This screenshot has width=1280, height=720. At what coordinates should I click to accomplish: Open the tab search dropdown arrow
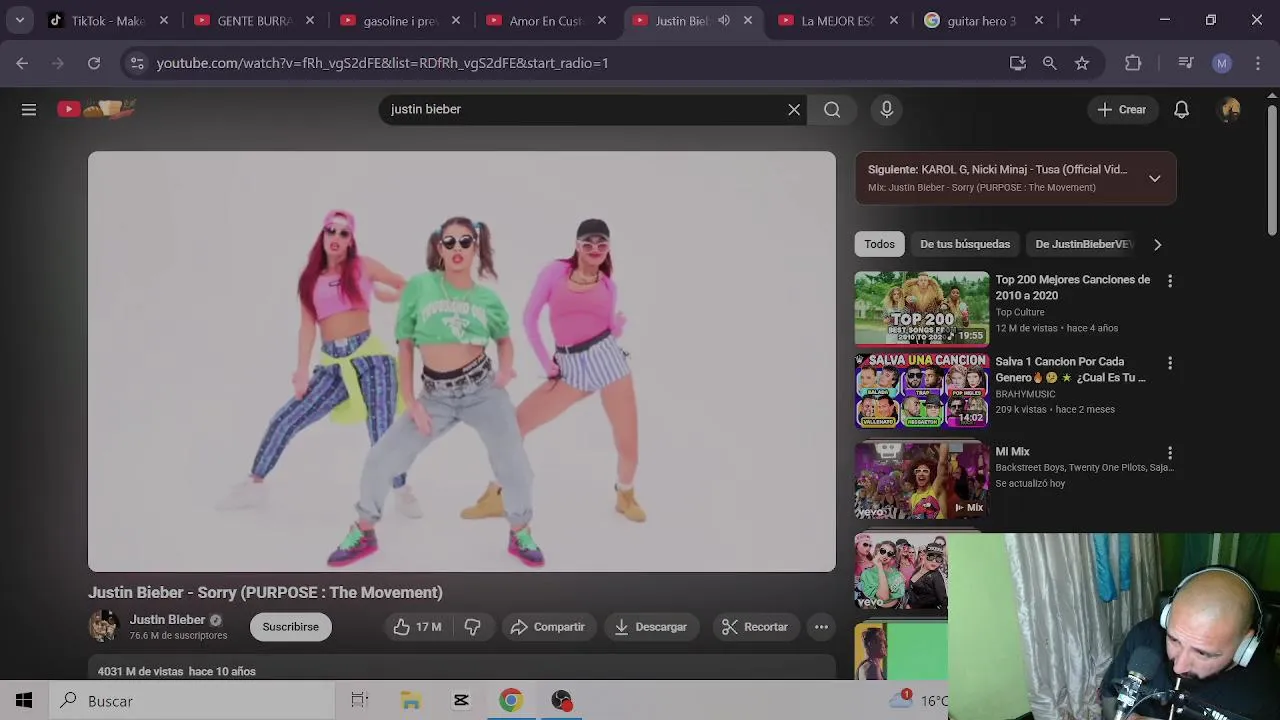pos(19,20)
